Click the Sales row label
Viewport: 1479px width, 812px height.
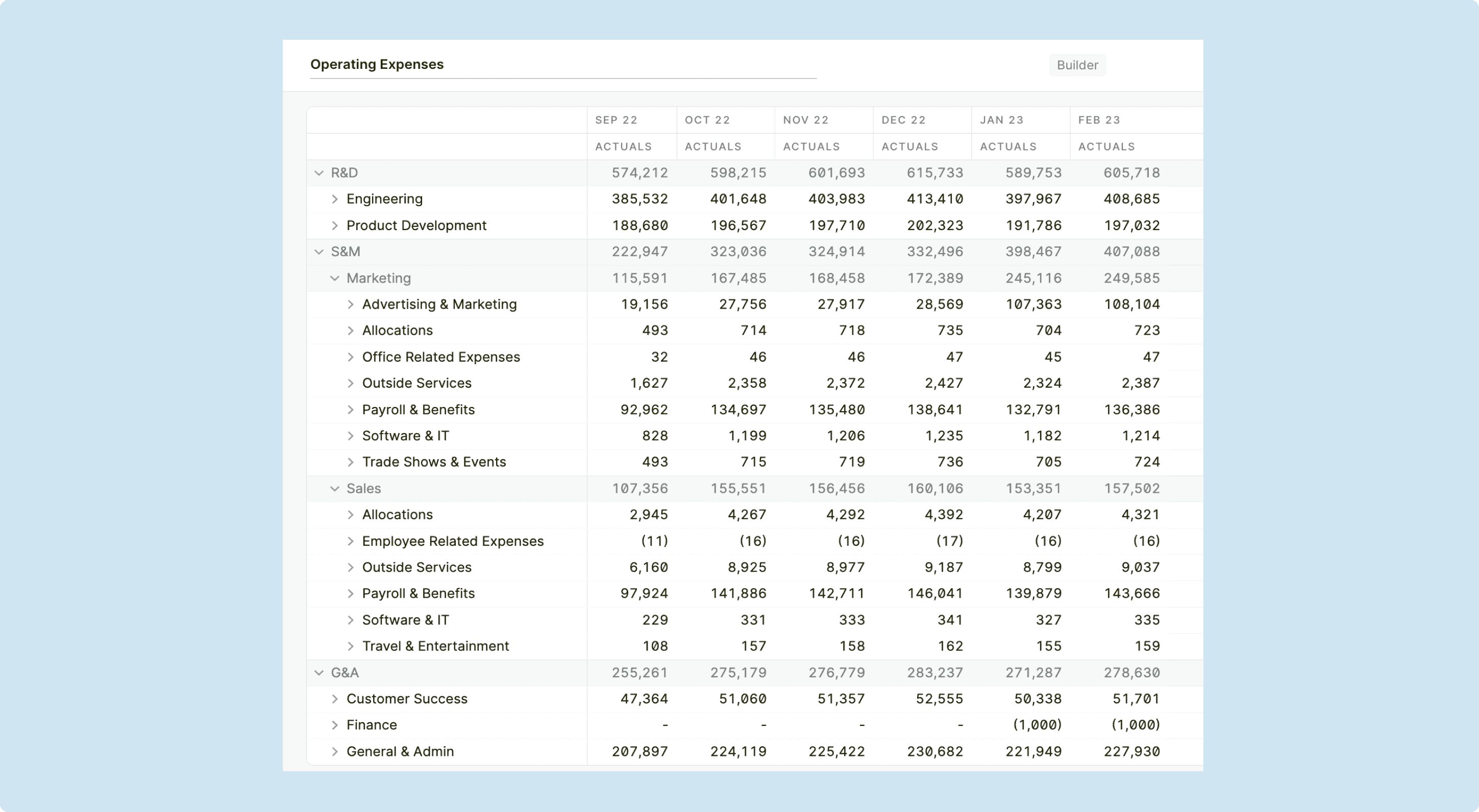(x=363, y=488)
